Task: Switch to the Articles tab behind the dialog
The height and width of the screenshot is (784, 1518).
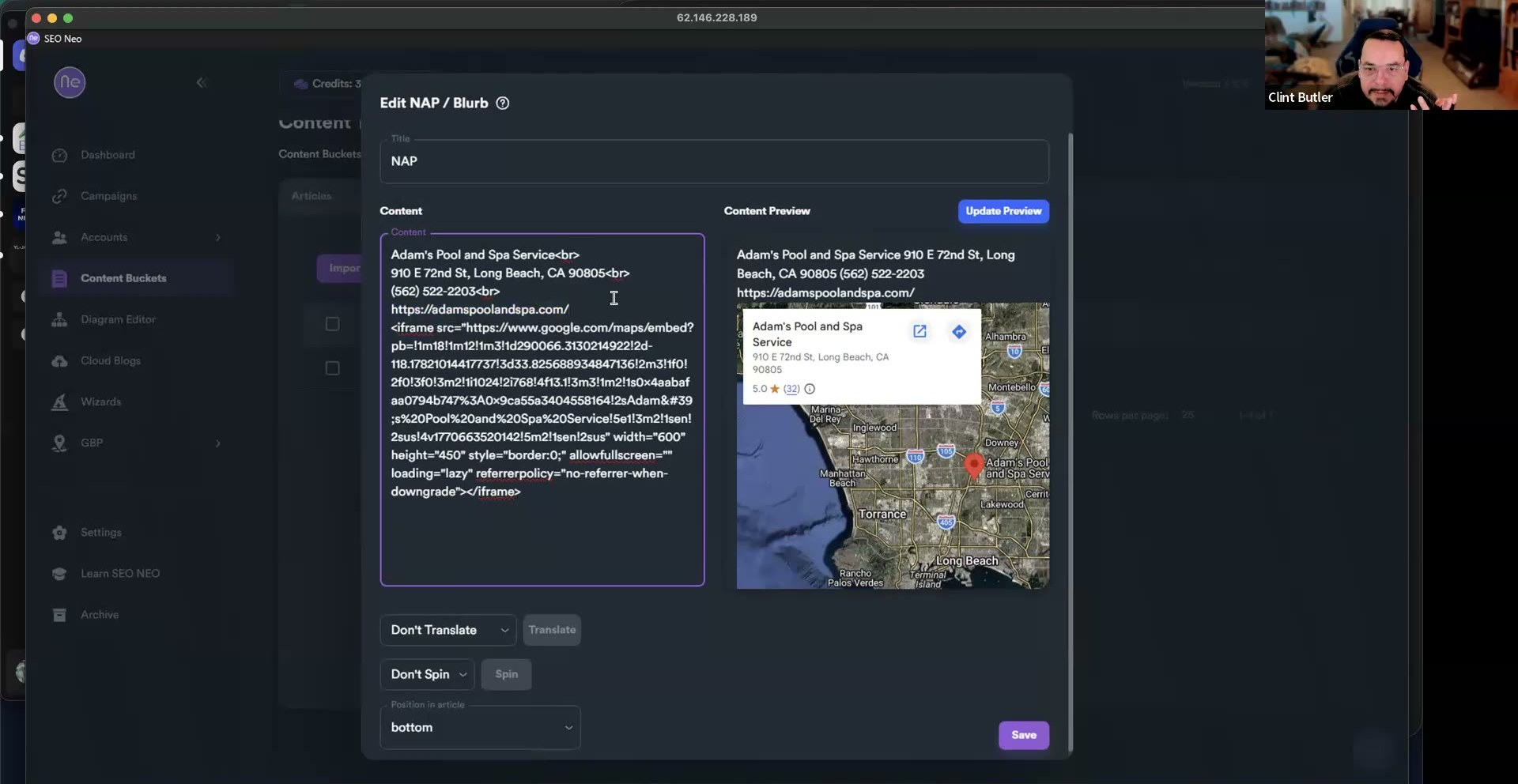Action: tap(312, 196)
